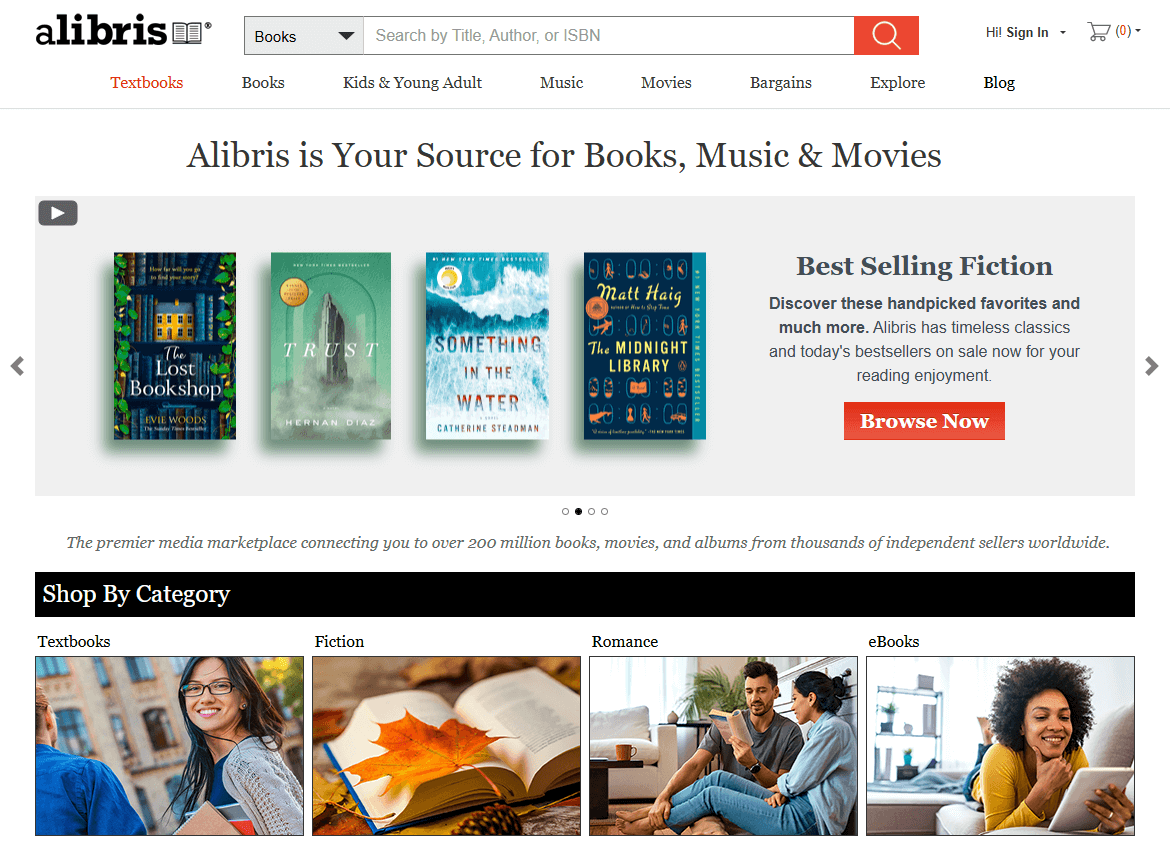Open The Midnight Library book cover
Viewport: 1170px width, 850px height.
(644, 346)
